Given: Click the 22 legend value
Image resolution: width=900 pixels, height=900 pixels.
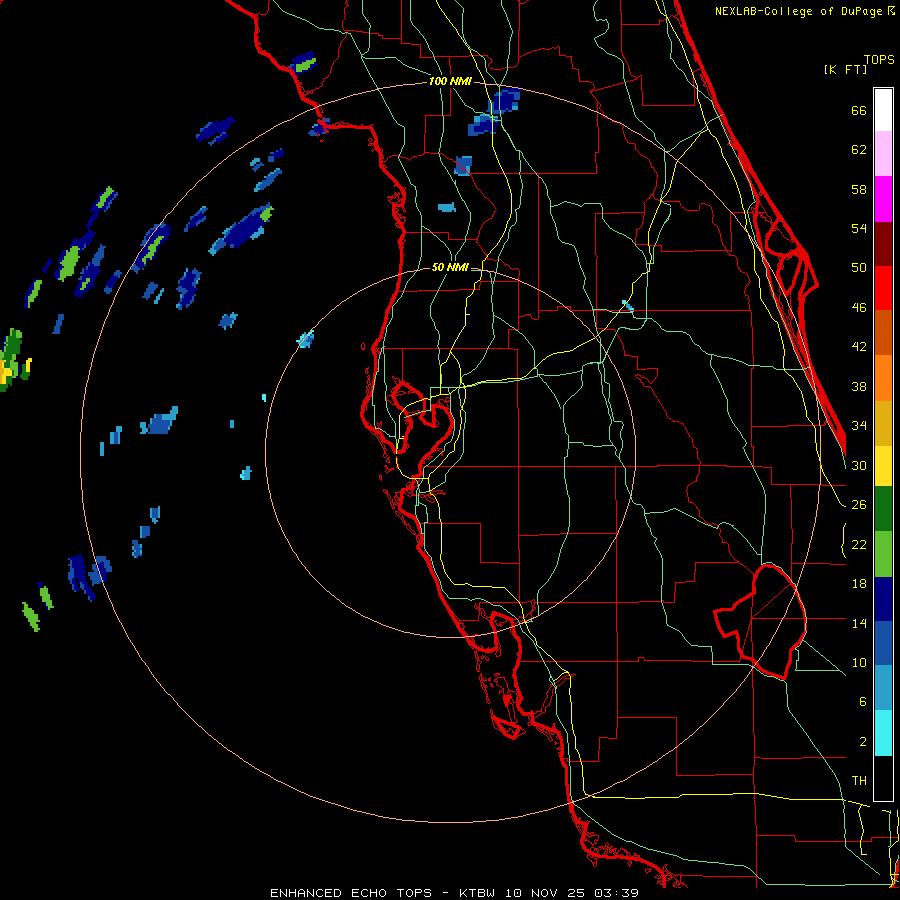Looking at the screenshot, I should 859,544.
